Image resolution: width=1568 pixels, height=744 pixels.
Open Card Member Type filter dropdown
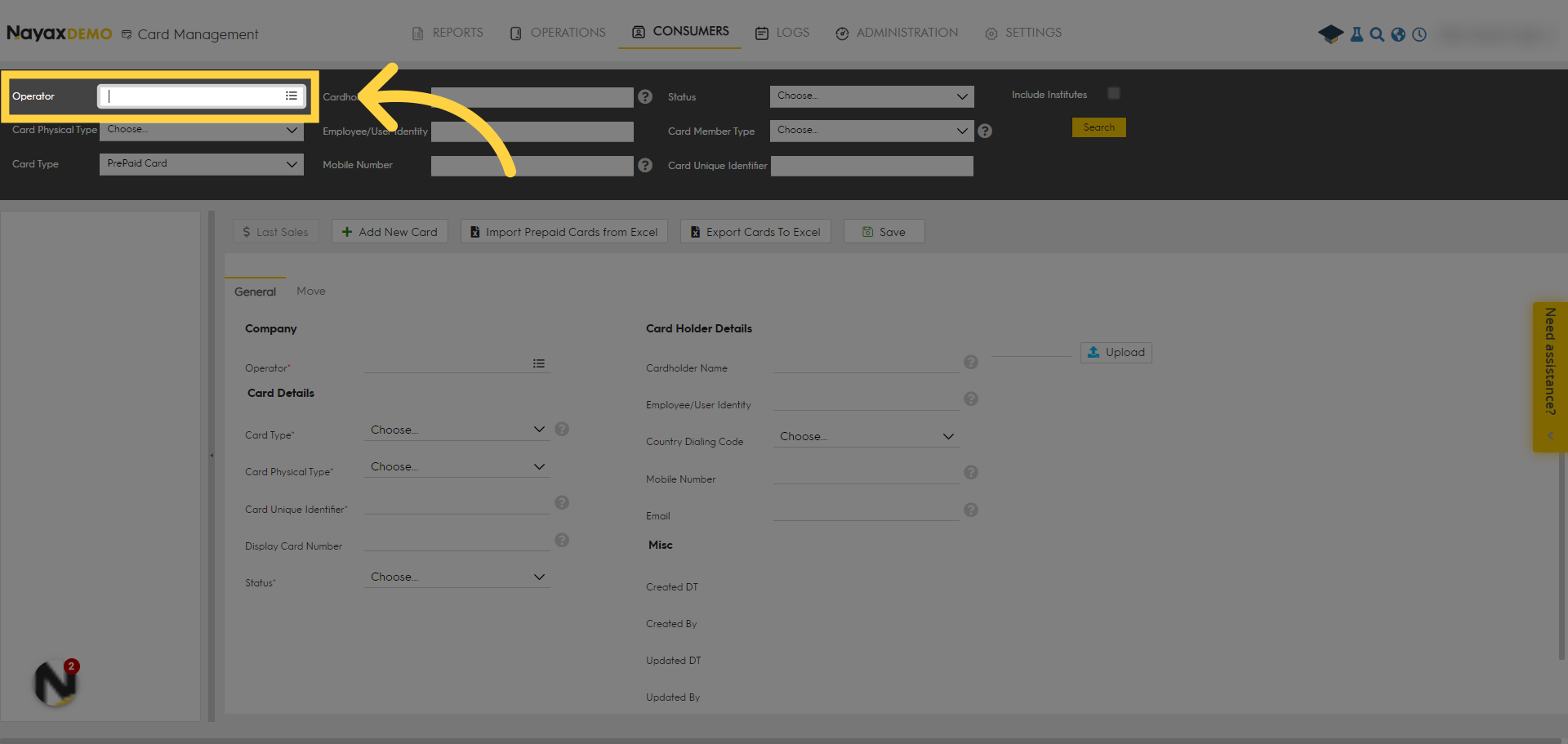[871, 131]
